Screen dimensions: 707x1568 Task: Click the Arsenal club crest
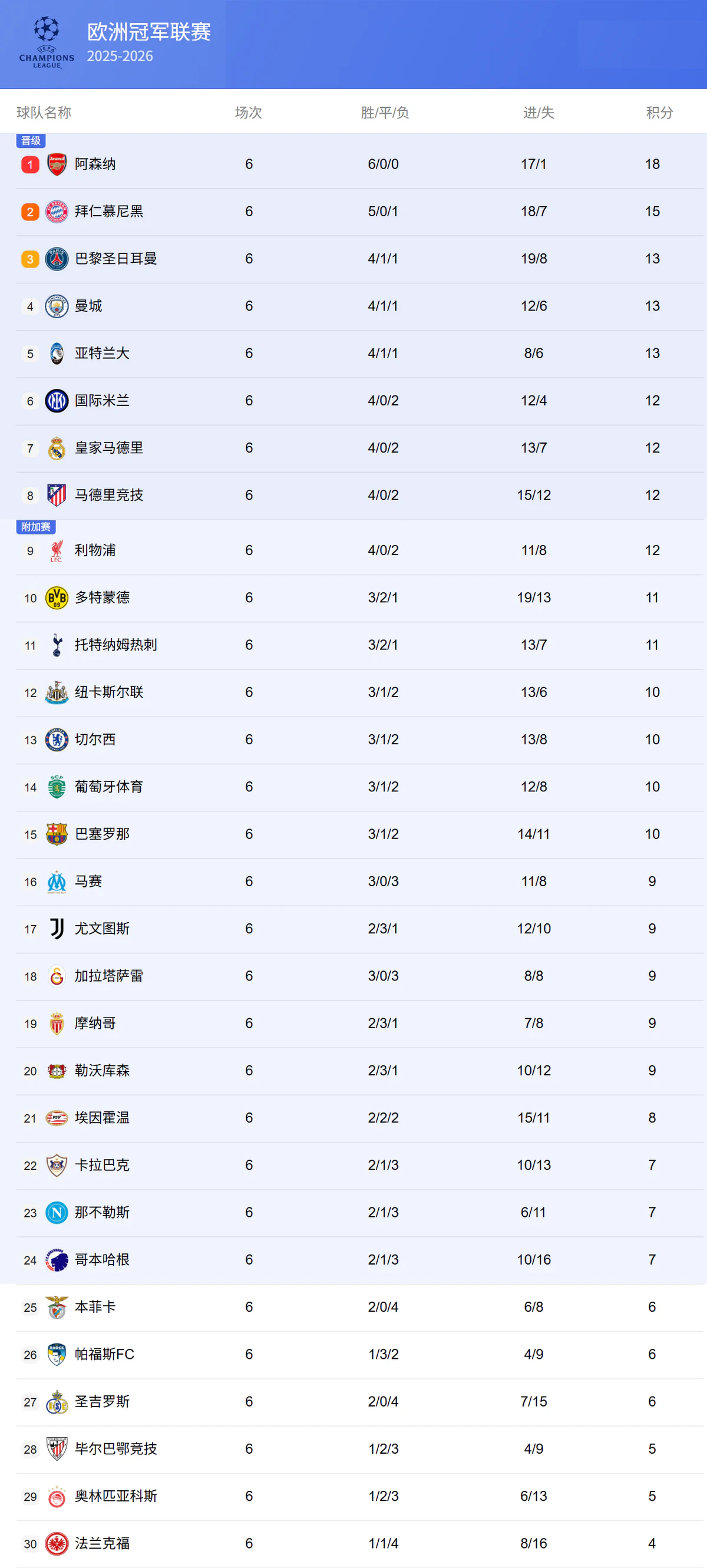(57, 164)
